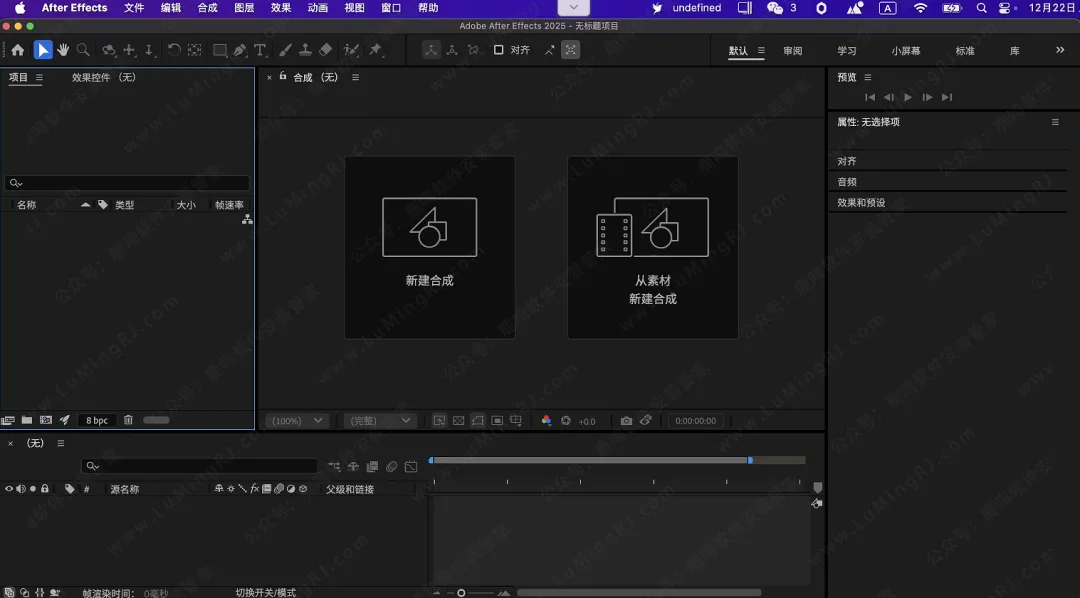Toggle the timeline lock column icon
Image resolution: width=1080 pixels, height=598 pixels.
coord(45,489)
